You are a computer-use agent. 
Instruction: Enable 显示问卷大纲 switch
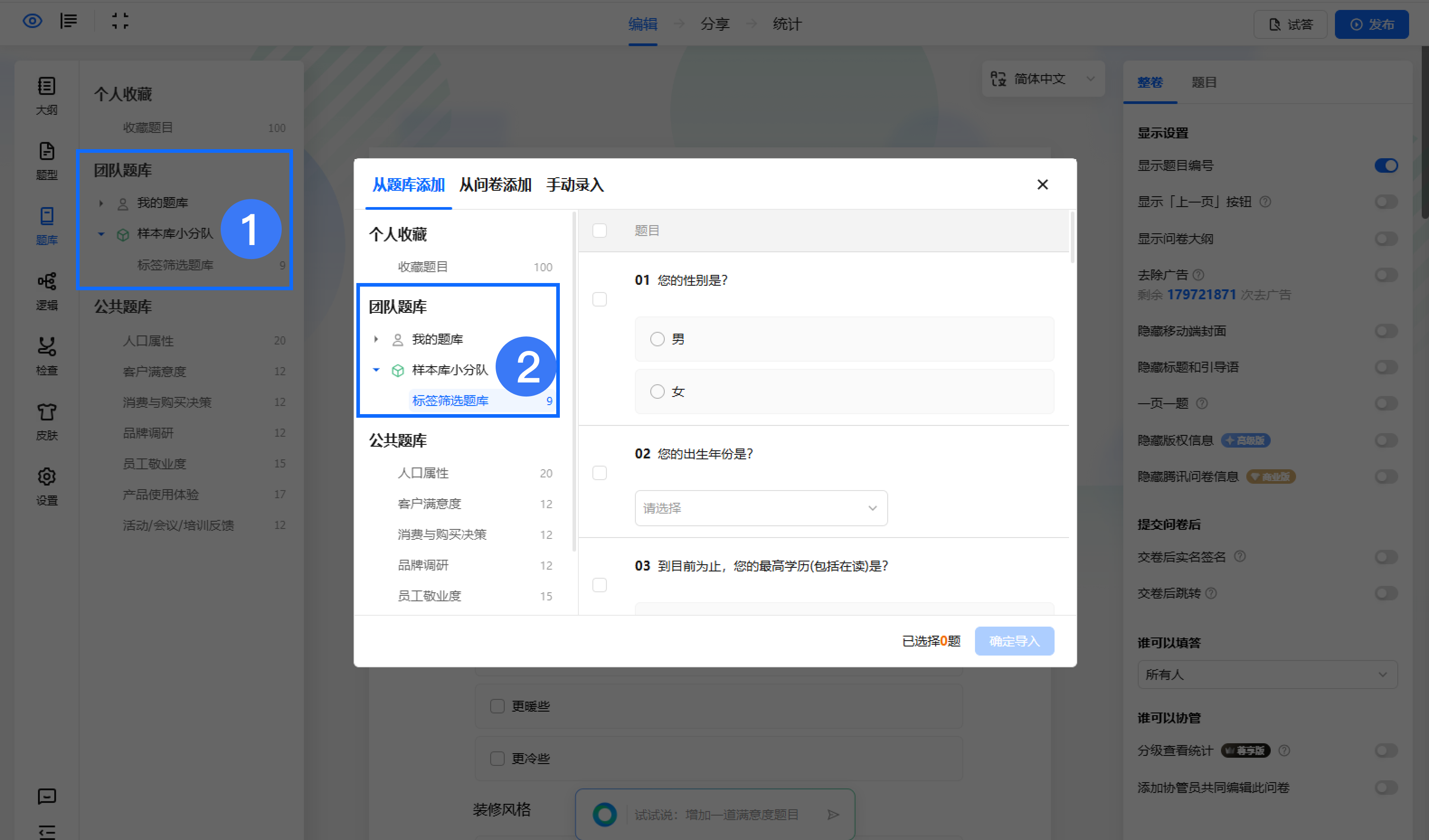coord(1386,239)
